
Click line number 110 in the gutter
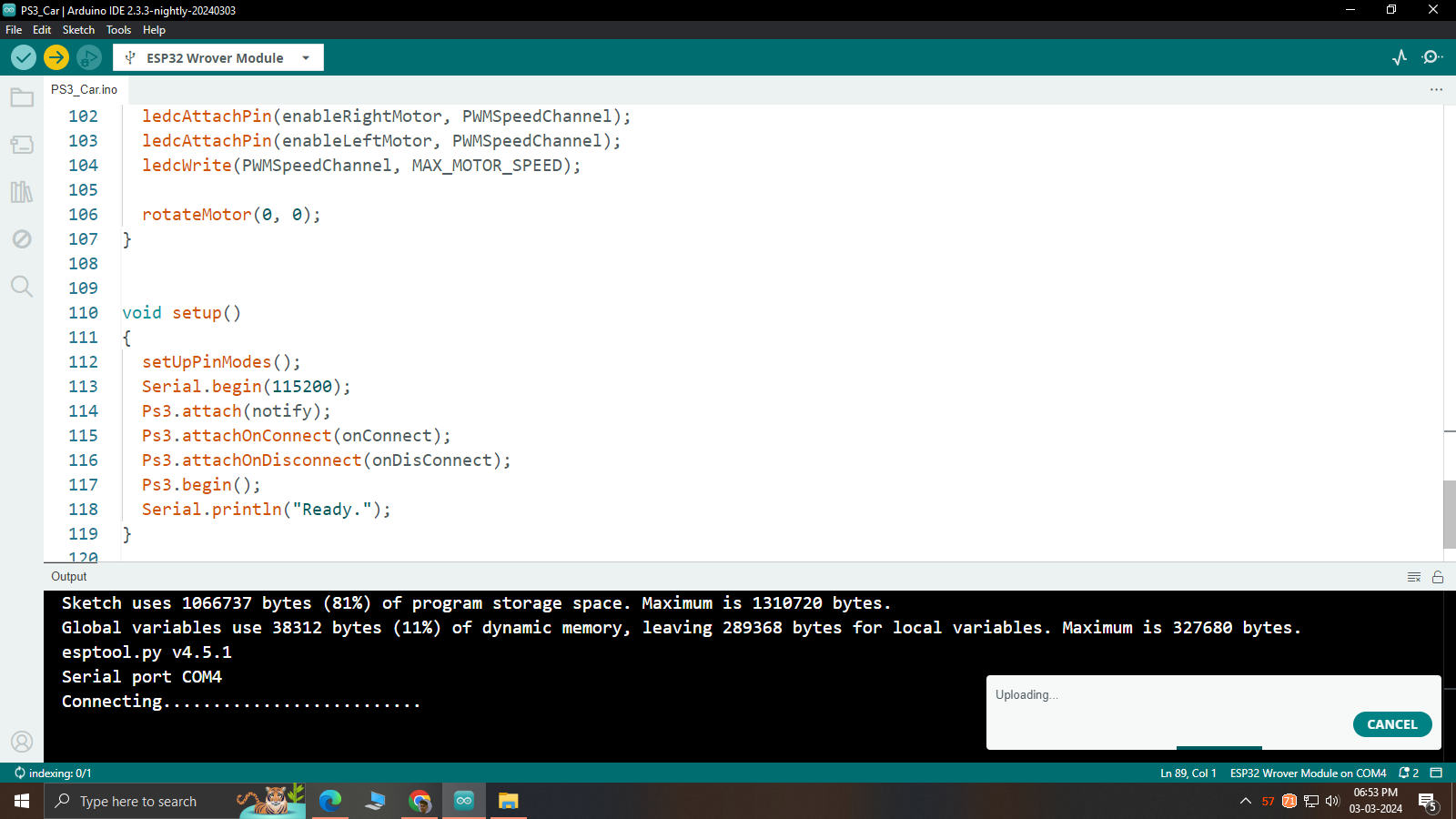point(83,312)
